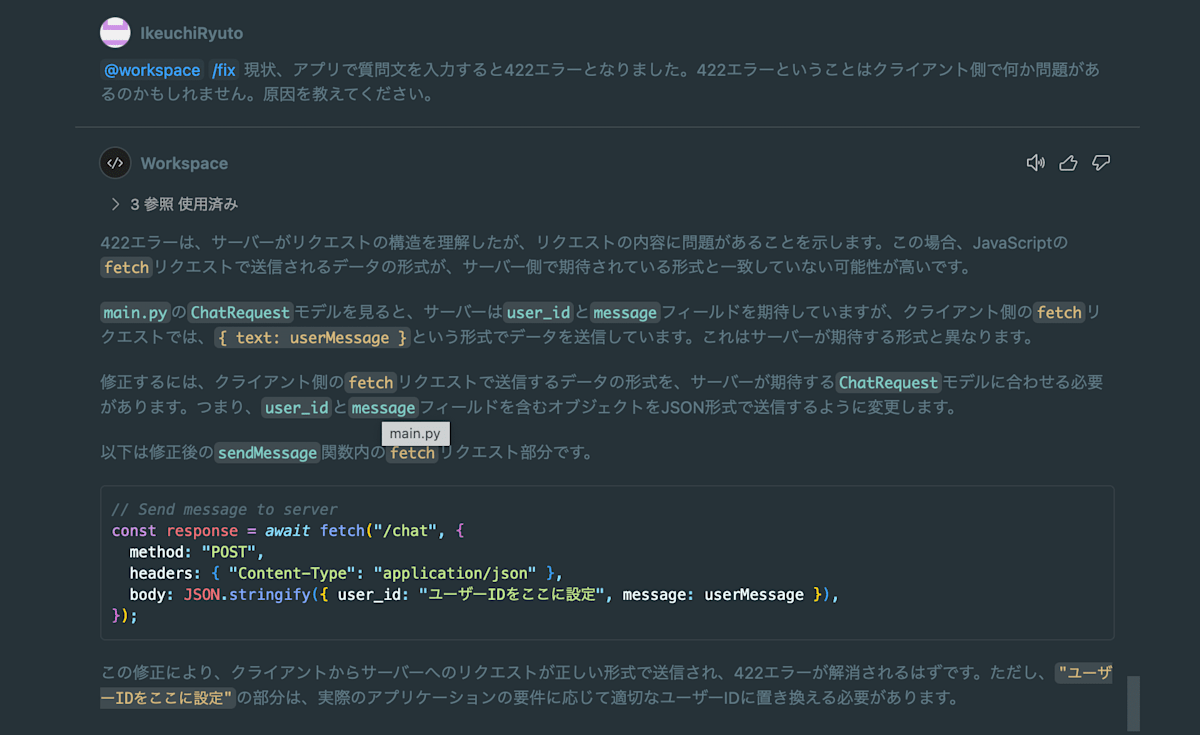Click the Workspace responder name
The image size is (1200, 735).
coord(184,163)
